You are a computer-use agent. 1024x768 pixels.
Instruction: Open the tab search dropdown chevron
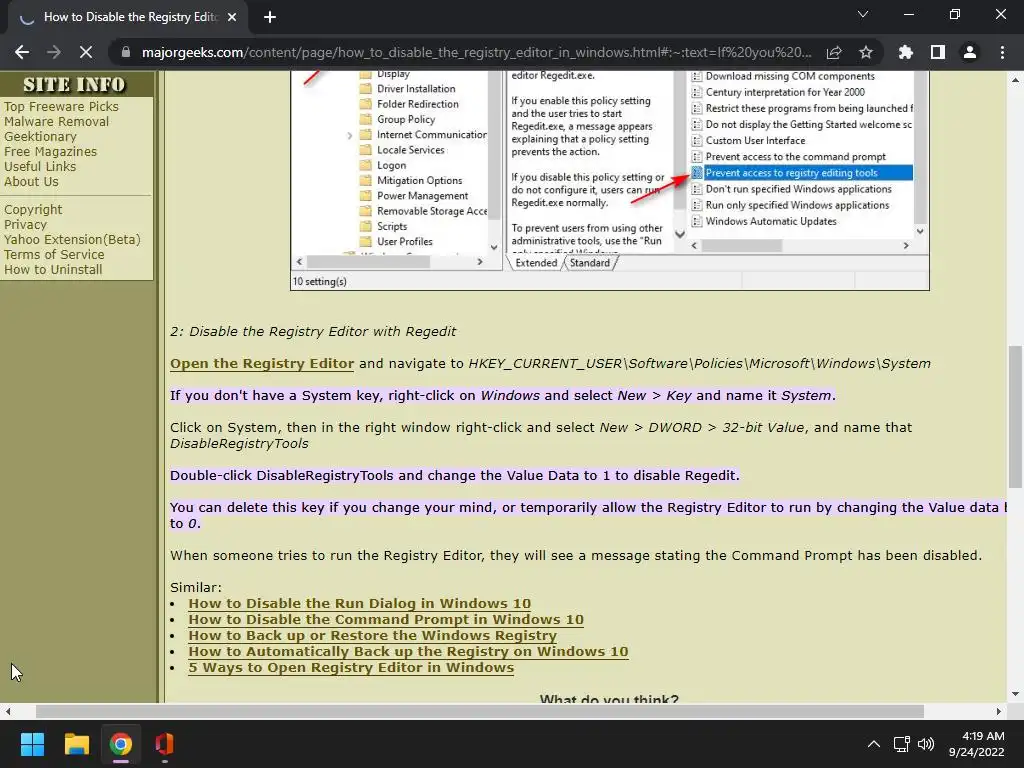[x=863, y=14]
